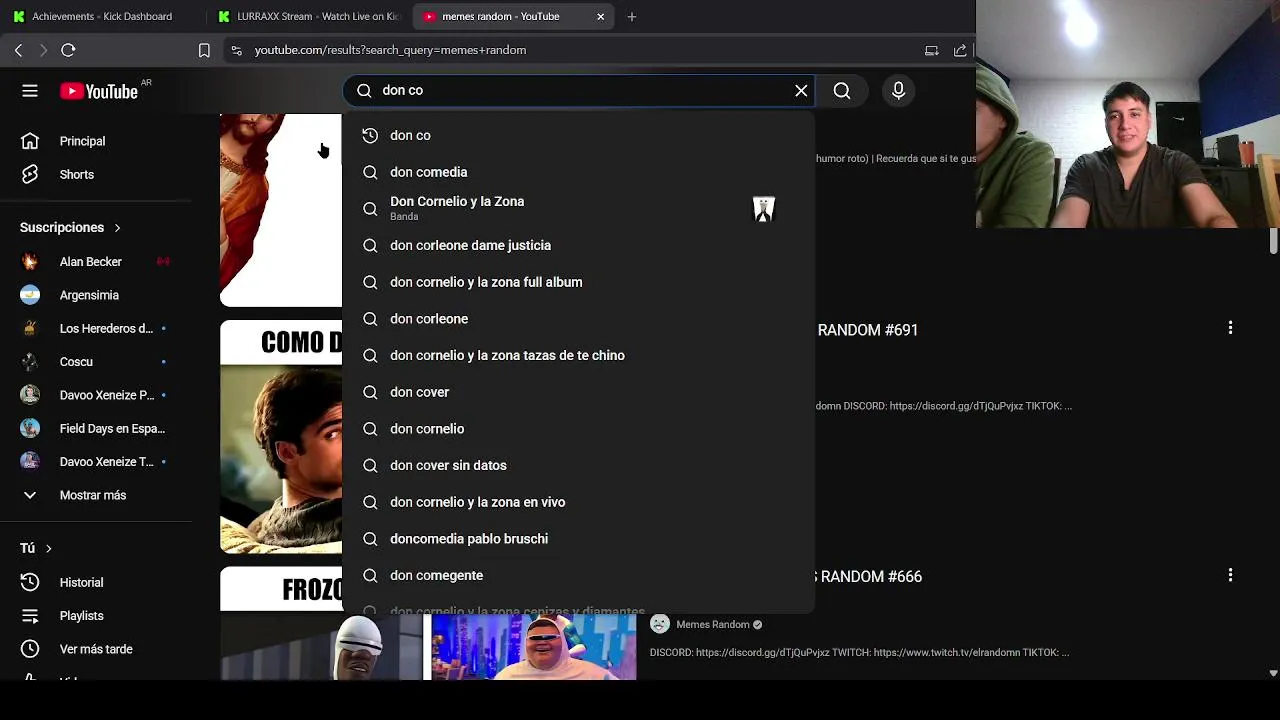Click the share icon in browser toolbar

tap(960, 50)
